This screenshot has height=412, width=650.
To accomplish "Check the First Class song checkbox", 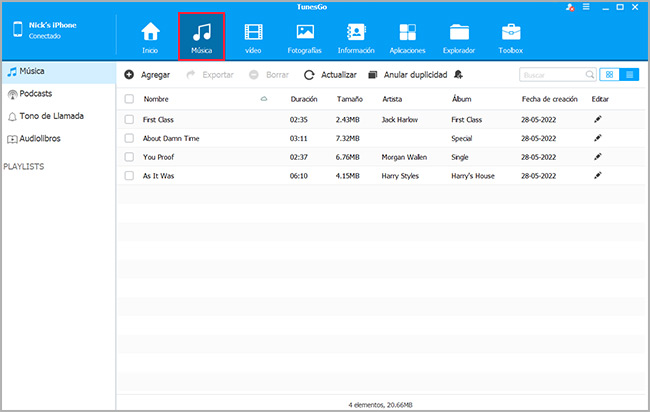I will pos(129,119).
